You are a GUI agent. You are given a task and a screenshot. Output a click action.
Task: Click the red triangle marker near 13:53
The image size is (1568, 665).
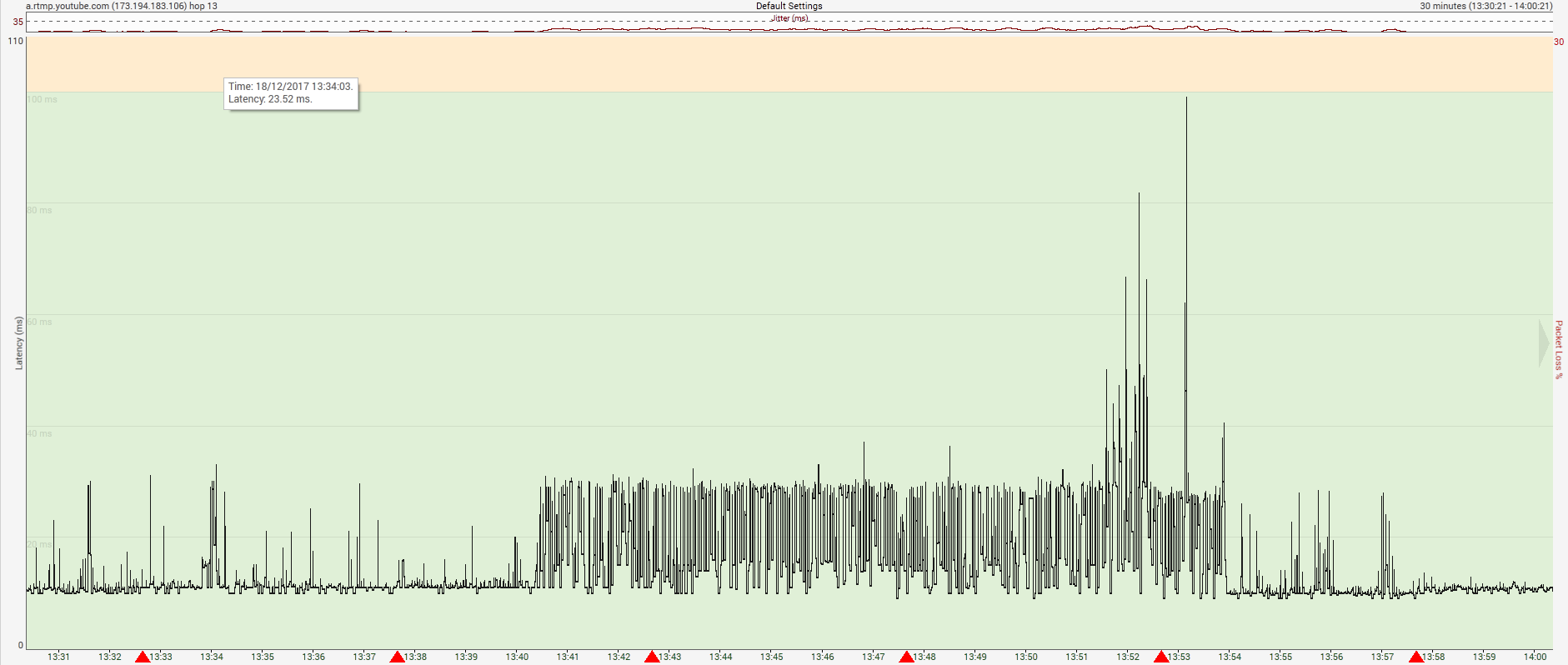(x=1160, y=657)
